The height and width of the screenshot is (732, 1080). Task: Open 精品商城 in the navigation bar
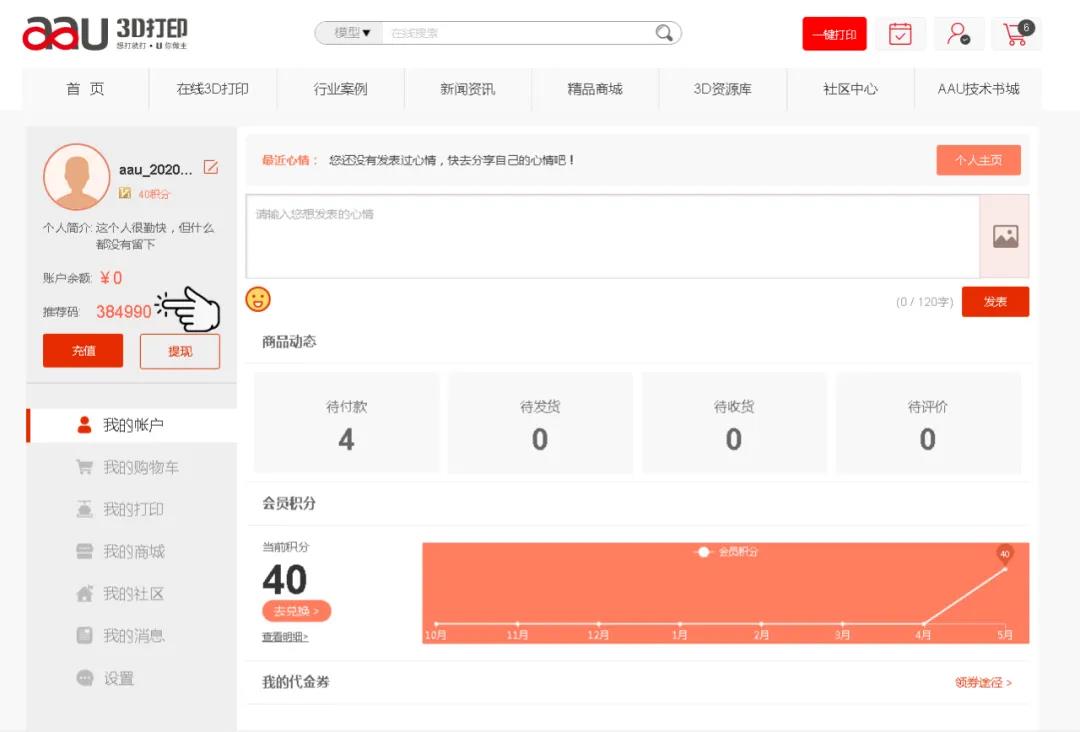(x=595, y=89)
